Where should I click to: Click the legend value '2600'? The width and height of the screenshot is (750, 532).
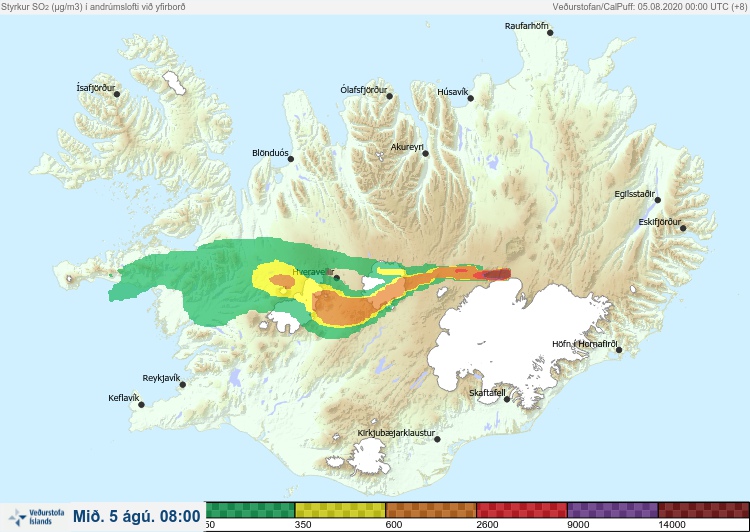(x=487, y=525)
